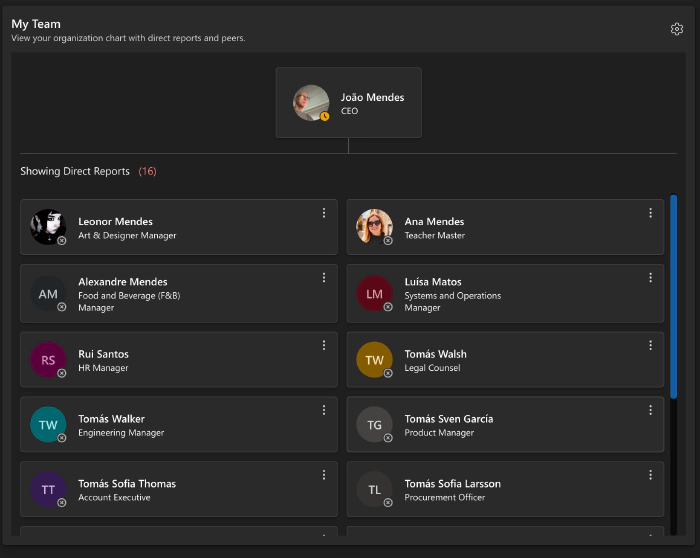The image size is (700, 558).
Task: Click the Tomás Walsh name link
Action: pyautogui.click(x=435, y=354)
